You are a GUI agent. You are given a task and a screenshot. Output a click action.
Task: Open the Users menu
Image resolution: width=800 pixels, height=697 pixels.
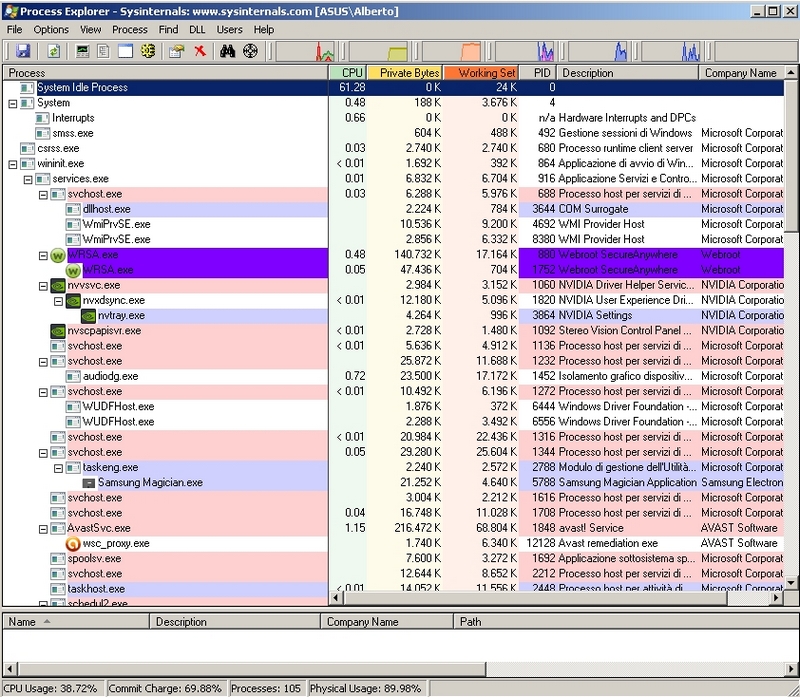click(x=229, y=30)
